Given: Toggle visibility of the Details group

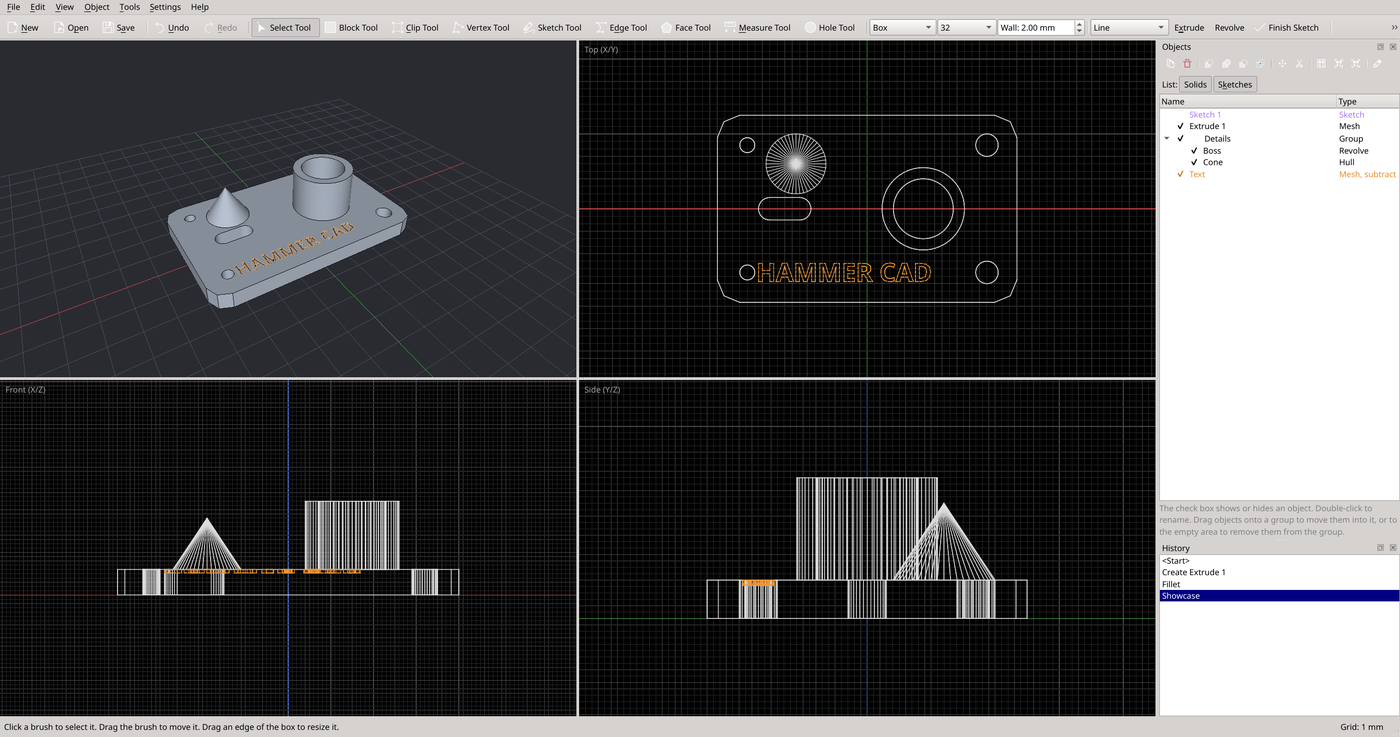Looking at the screenshot, I should [1181, 138].
